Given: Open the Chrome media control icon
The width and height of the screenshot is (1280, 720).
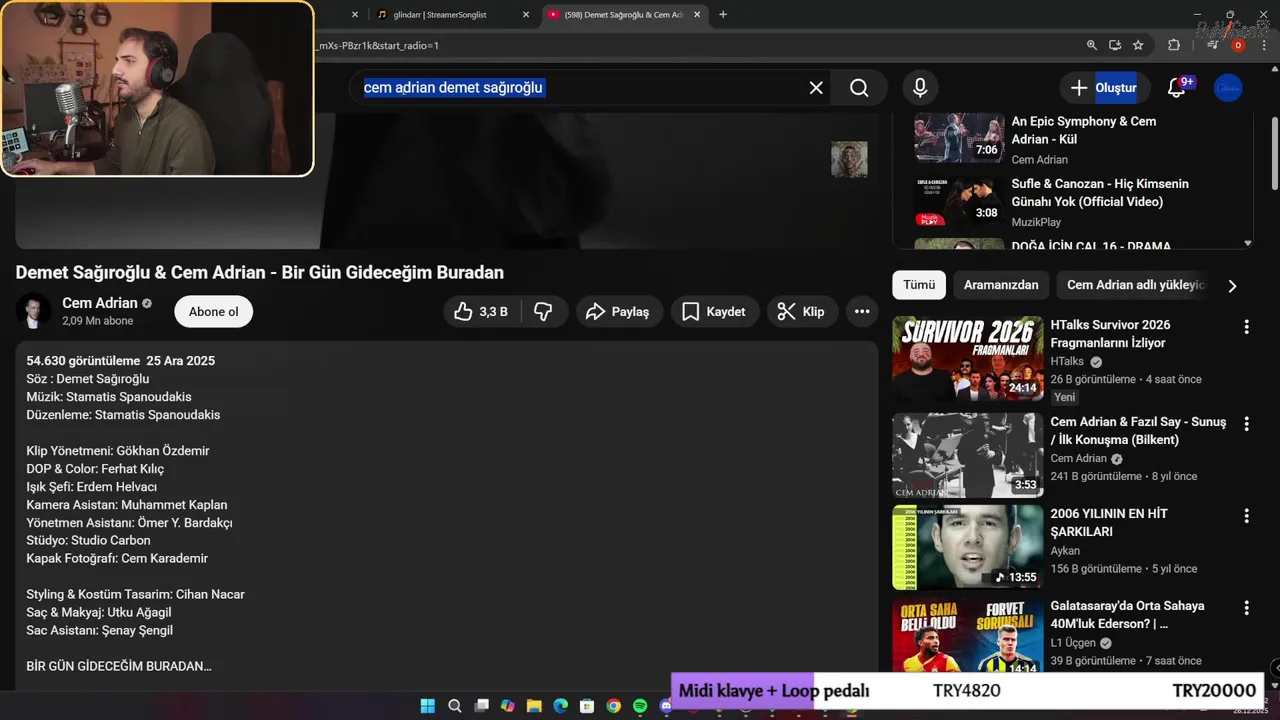Looking at the screenshot, I should click(1212, 45).
